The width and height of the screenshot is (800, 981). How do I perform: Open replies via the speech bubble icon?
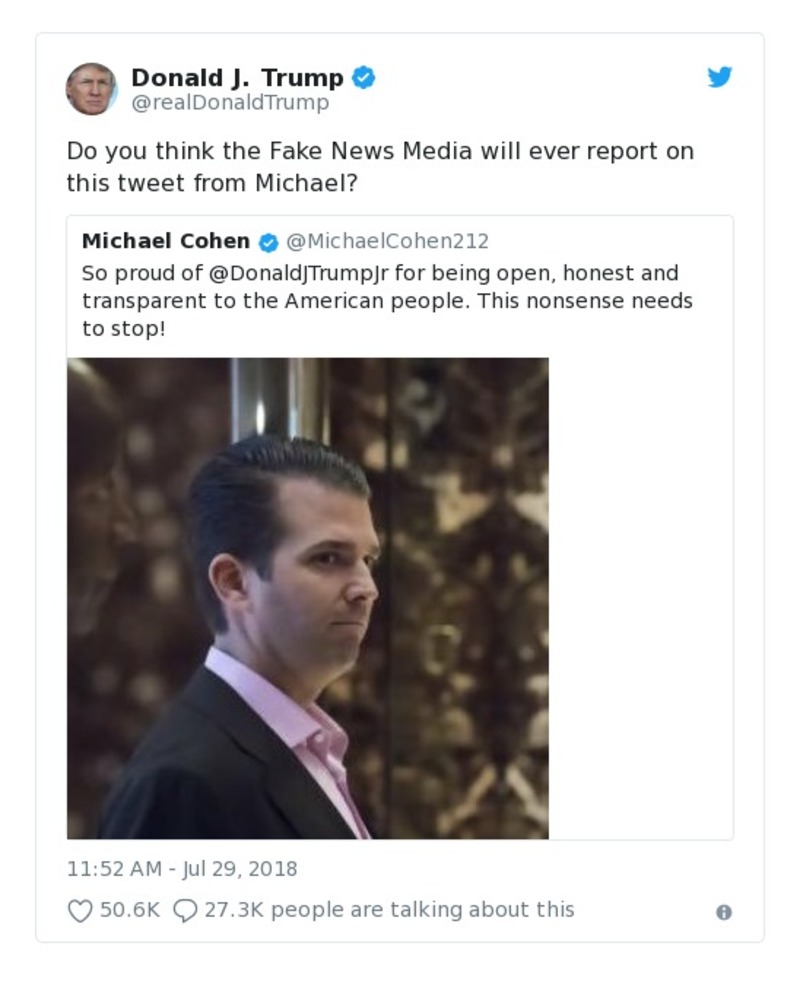pyautogui.click(x=187, y=910)
